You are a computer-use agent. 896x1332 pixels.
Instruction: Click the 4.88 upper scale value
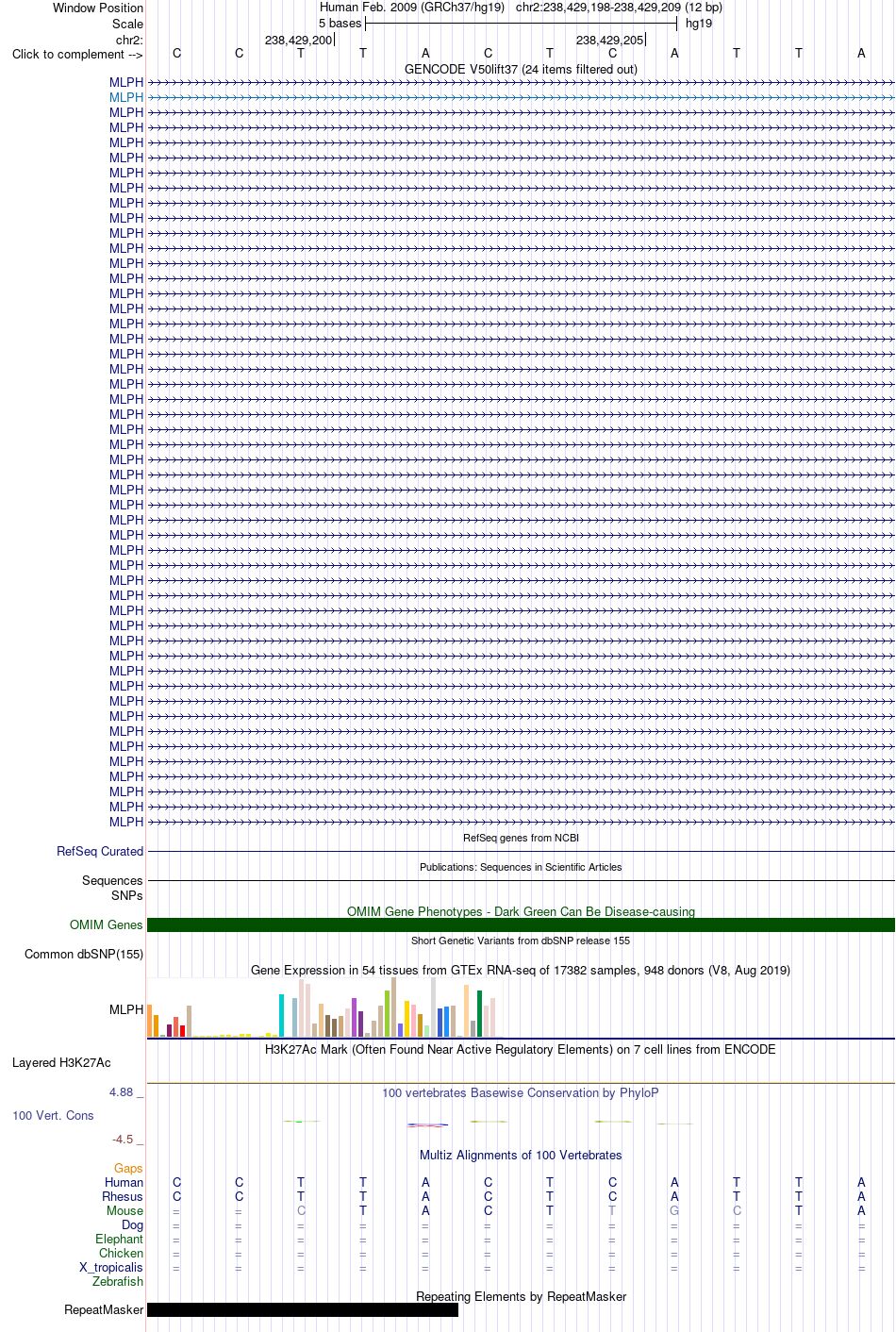click(122, 1091)
